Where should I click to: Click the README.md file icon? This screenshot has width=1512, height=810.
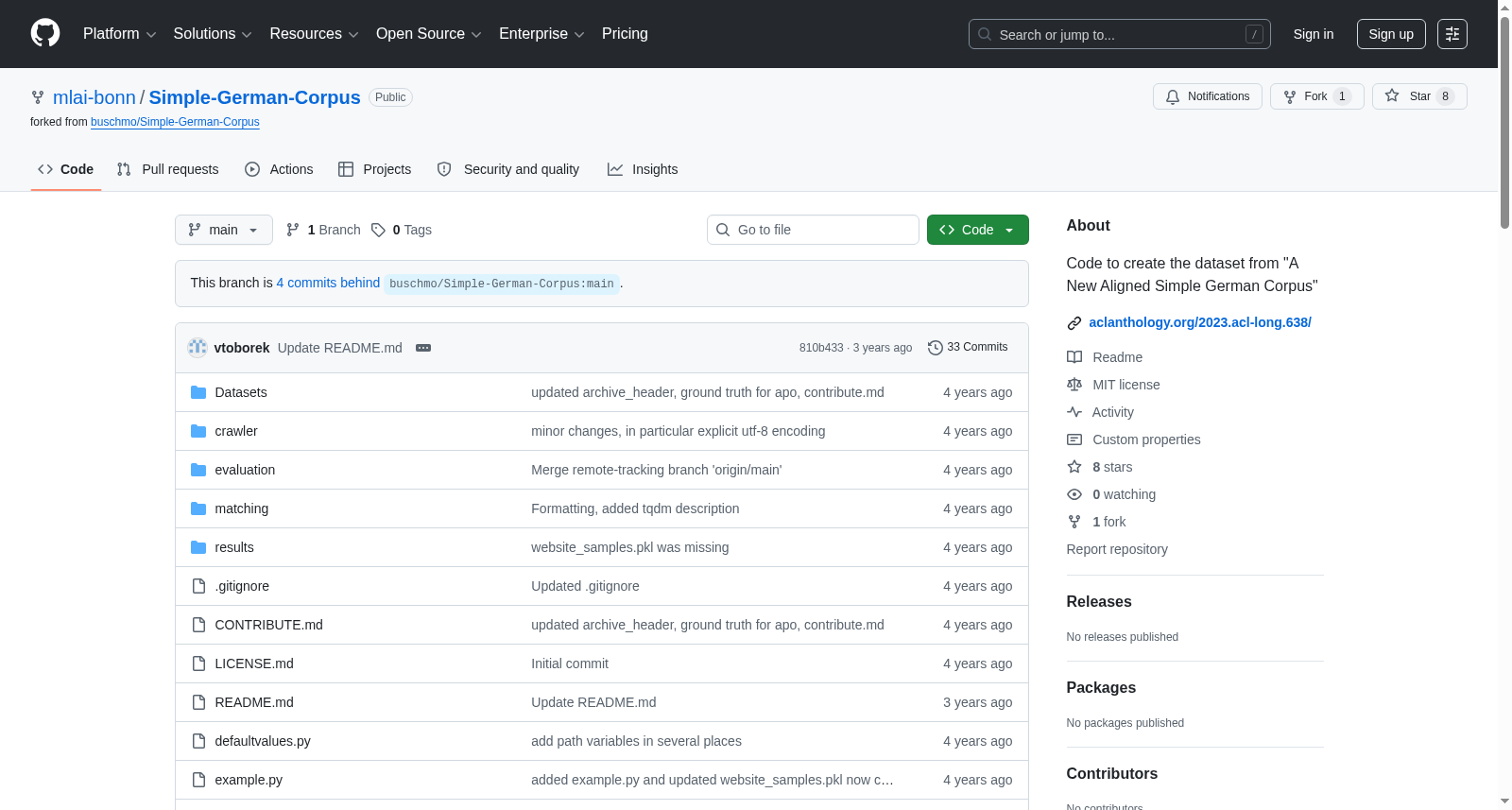(x=198, y=702)
